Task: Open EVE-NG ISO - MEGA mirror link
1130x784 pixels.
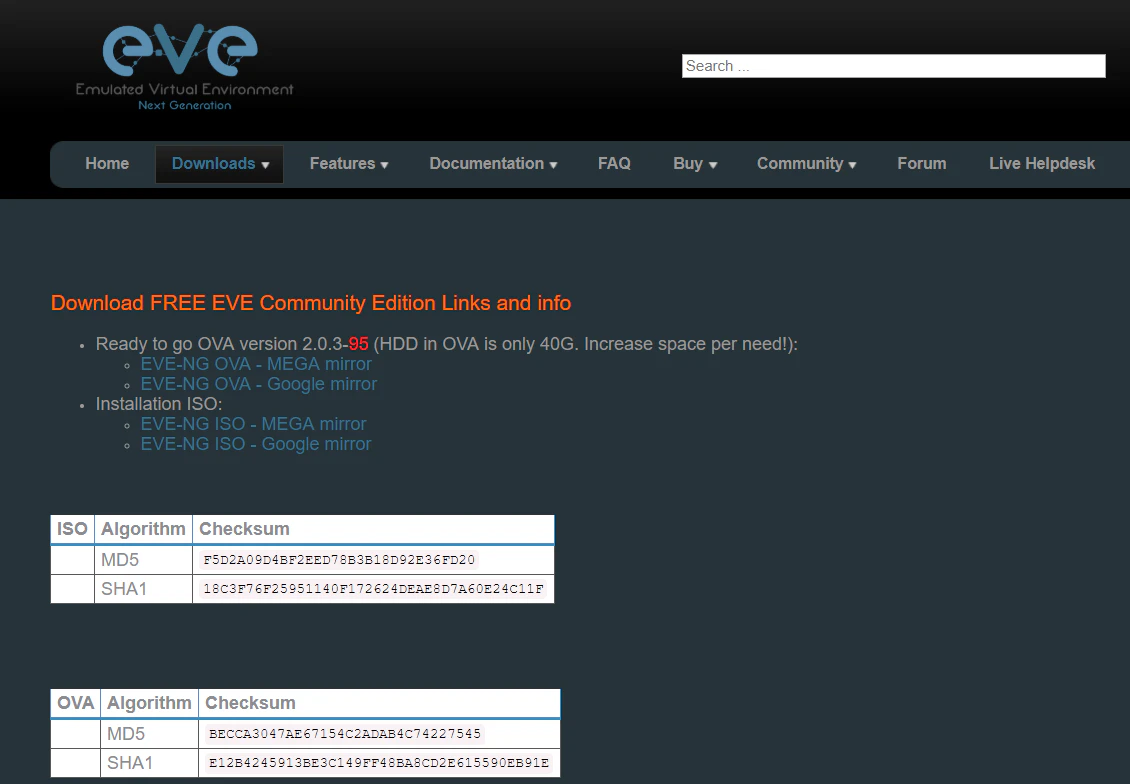Action: (x=253, y=424)
